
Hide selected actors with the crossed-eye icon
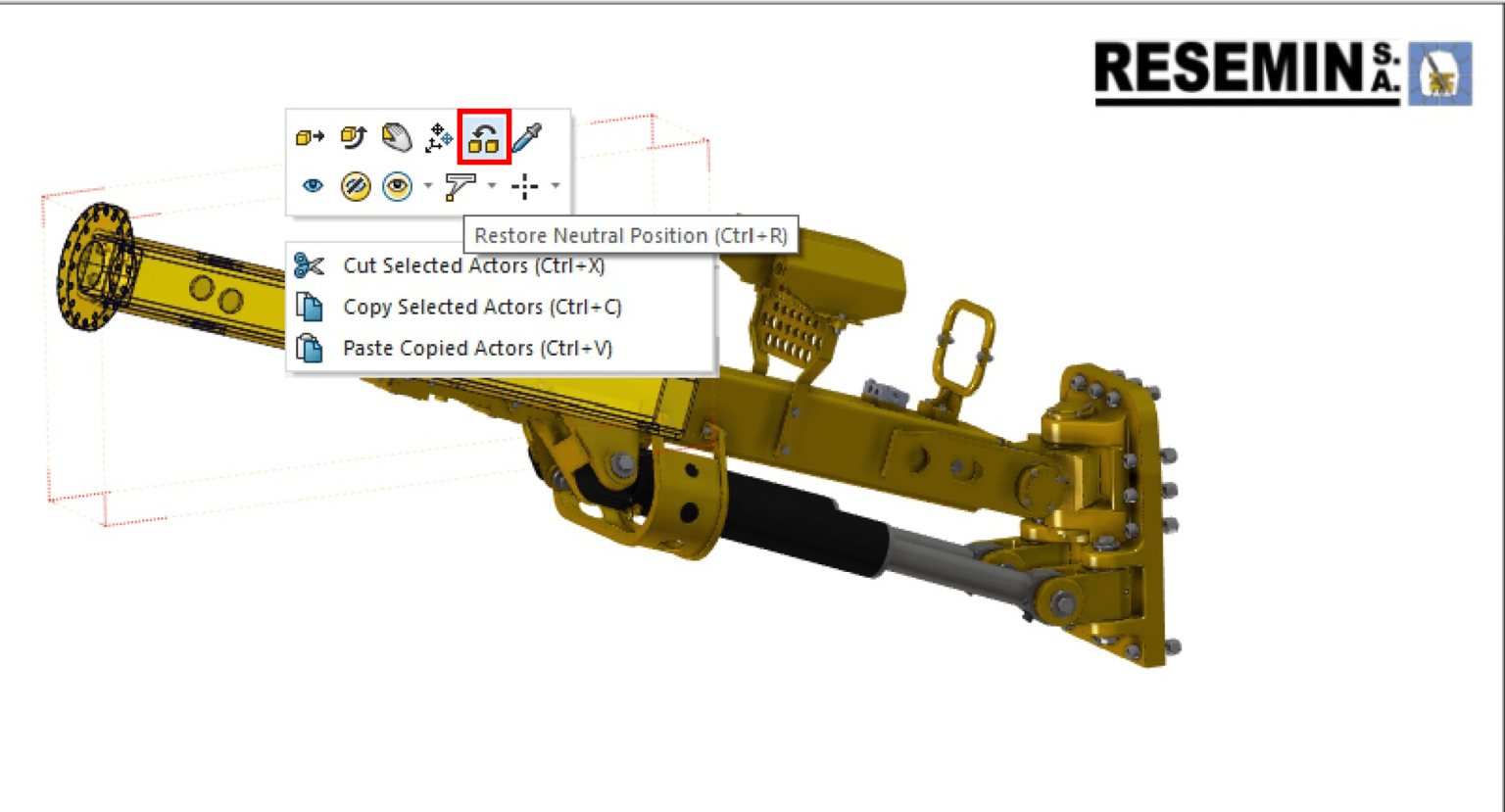pyautogui.click(x=355, y=186)
